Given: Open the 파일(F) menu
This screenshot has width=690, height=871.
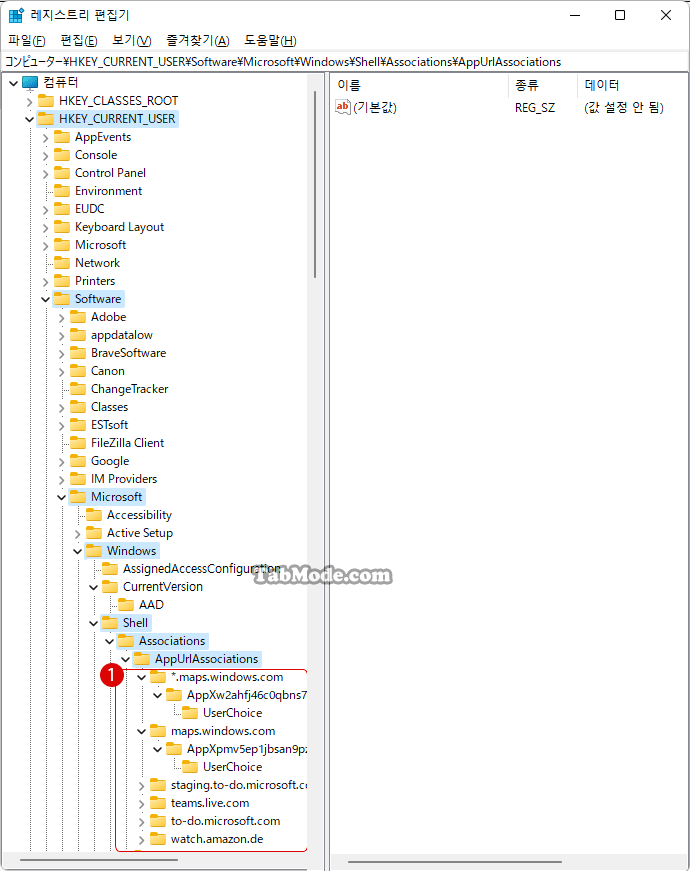Looking at the screenshot, I should [x=27, y=41].
